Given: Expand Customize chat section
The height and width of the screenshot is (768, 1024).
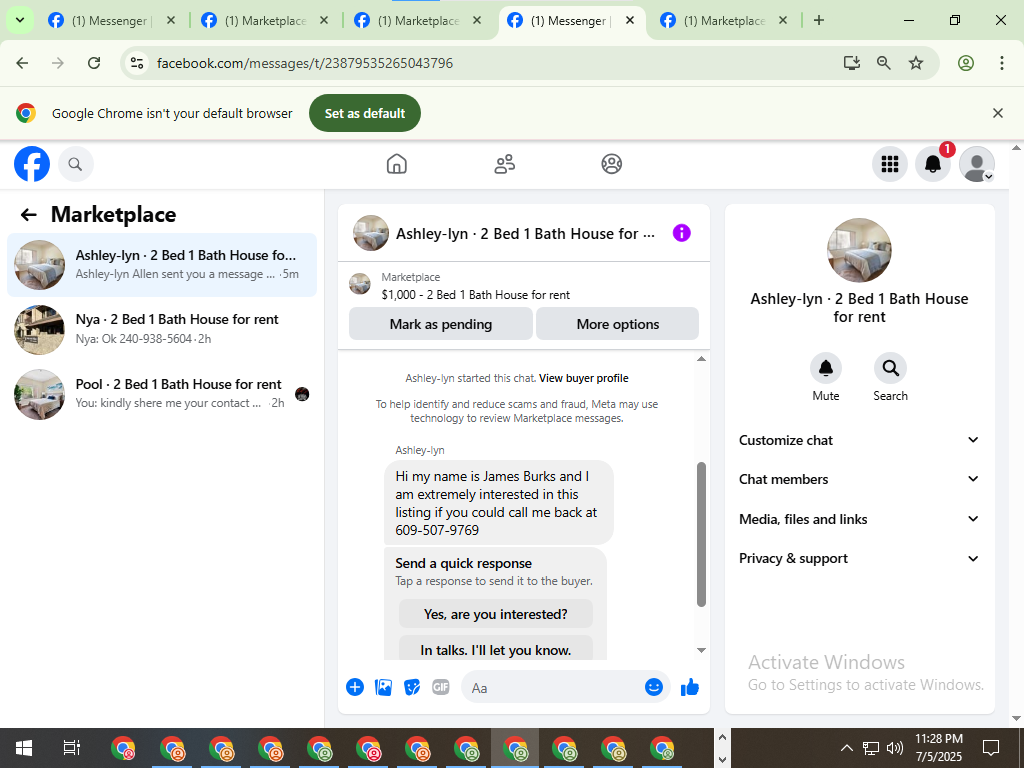Looking at the screenshot, I should [x=859, y=440].
